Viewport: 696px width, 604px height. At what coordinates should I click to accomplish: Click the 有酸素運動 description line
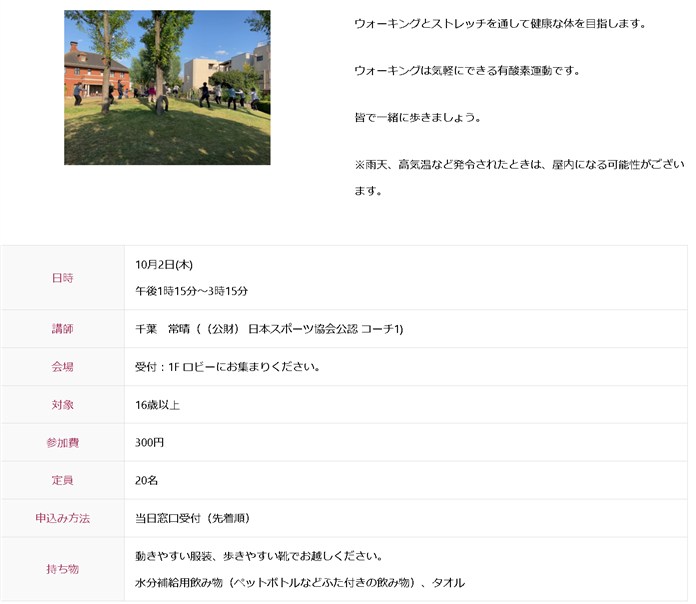point(467,70)
